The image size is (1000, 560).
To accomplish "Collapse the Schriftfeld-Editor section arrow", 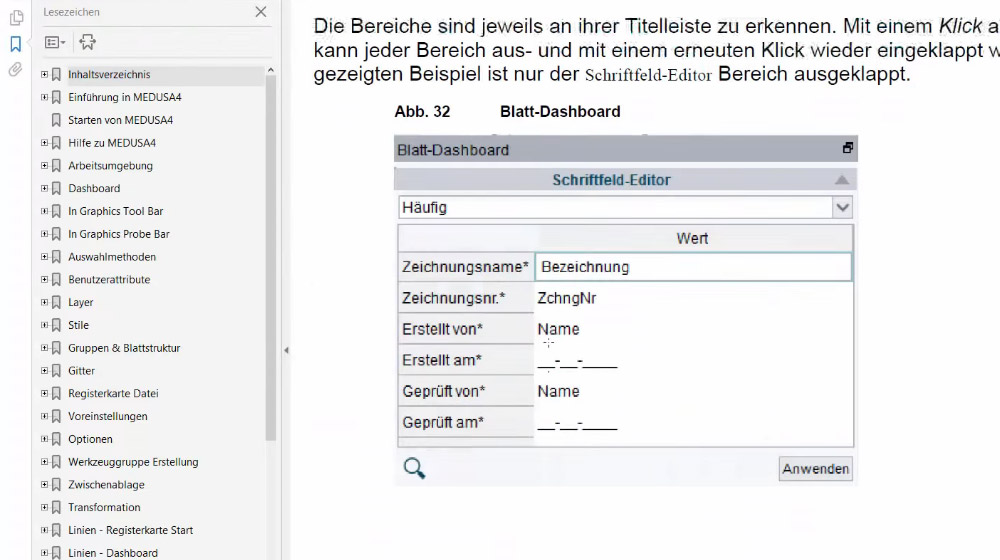I will pyautogui.click(x=842, y=180).
